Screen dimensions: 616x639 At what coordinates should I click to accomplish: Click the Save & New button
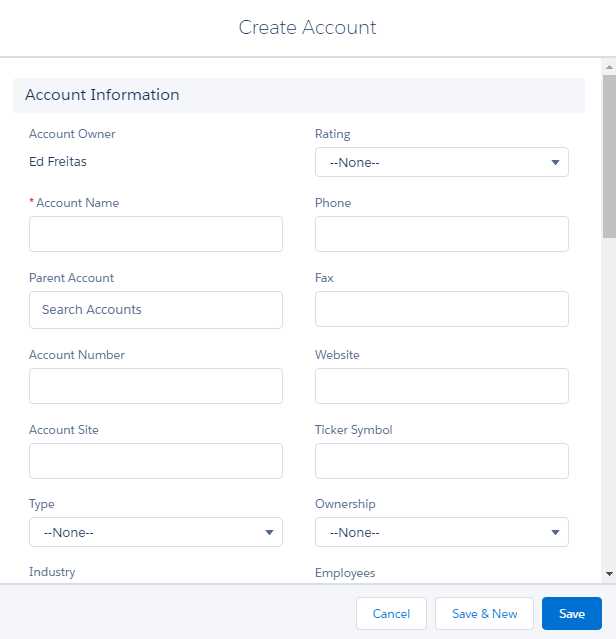(x=484, y=613)
